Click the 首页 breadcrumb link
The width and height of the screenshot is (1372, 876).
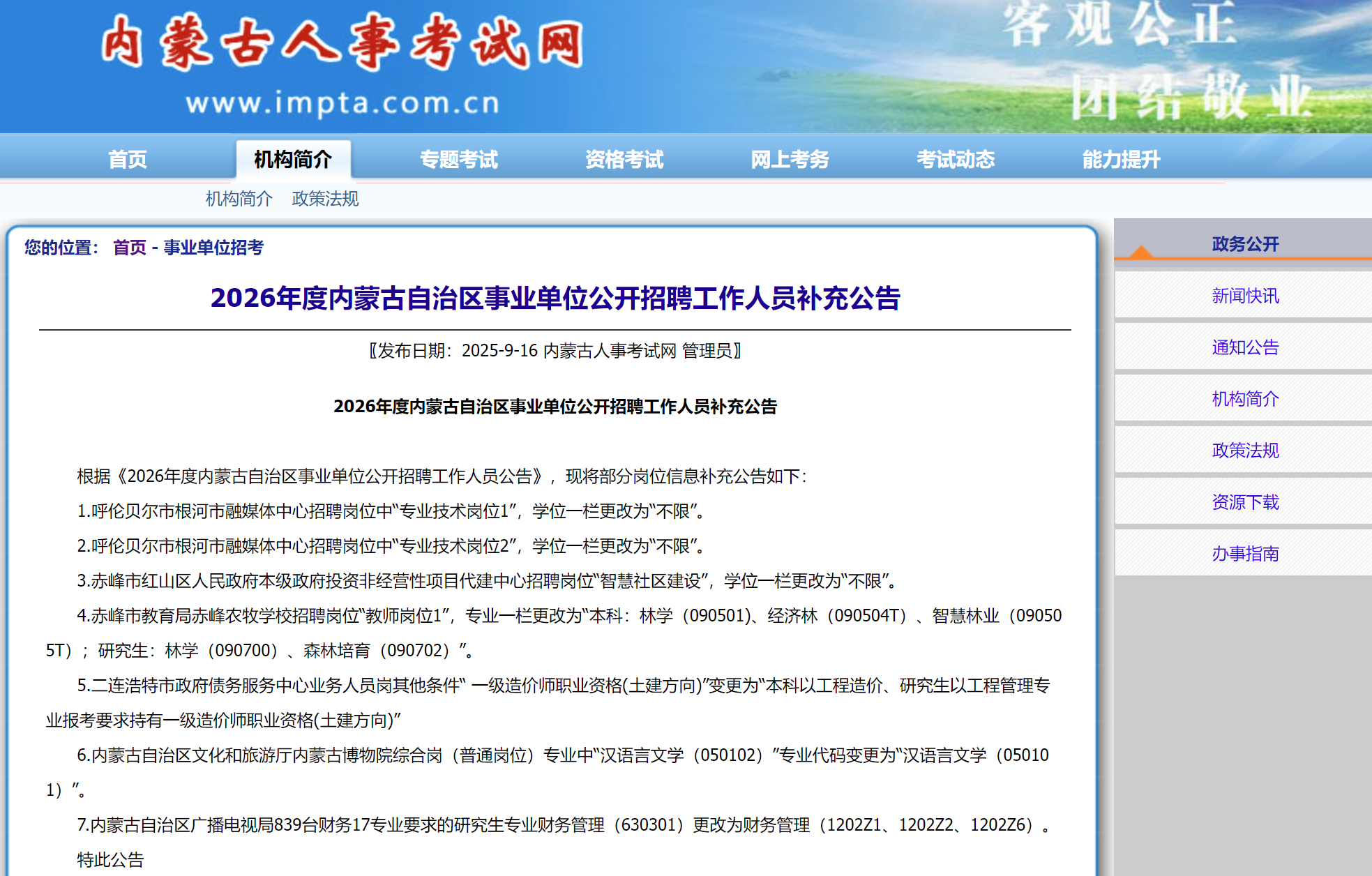[130, 248]
